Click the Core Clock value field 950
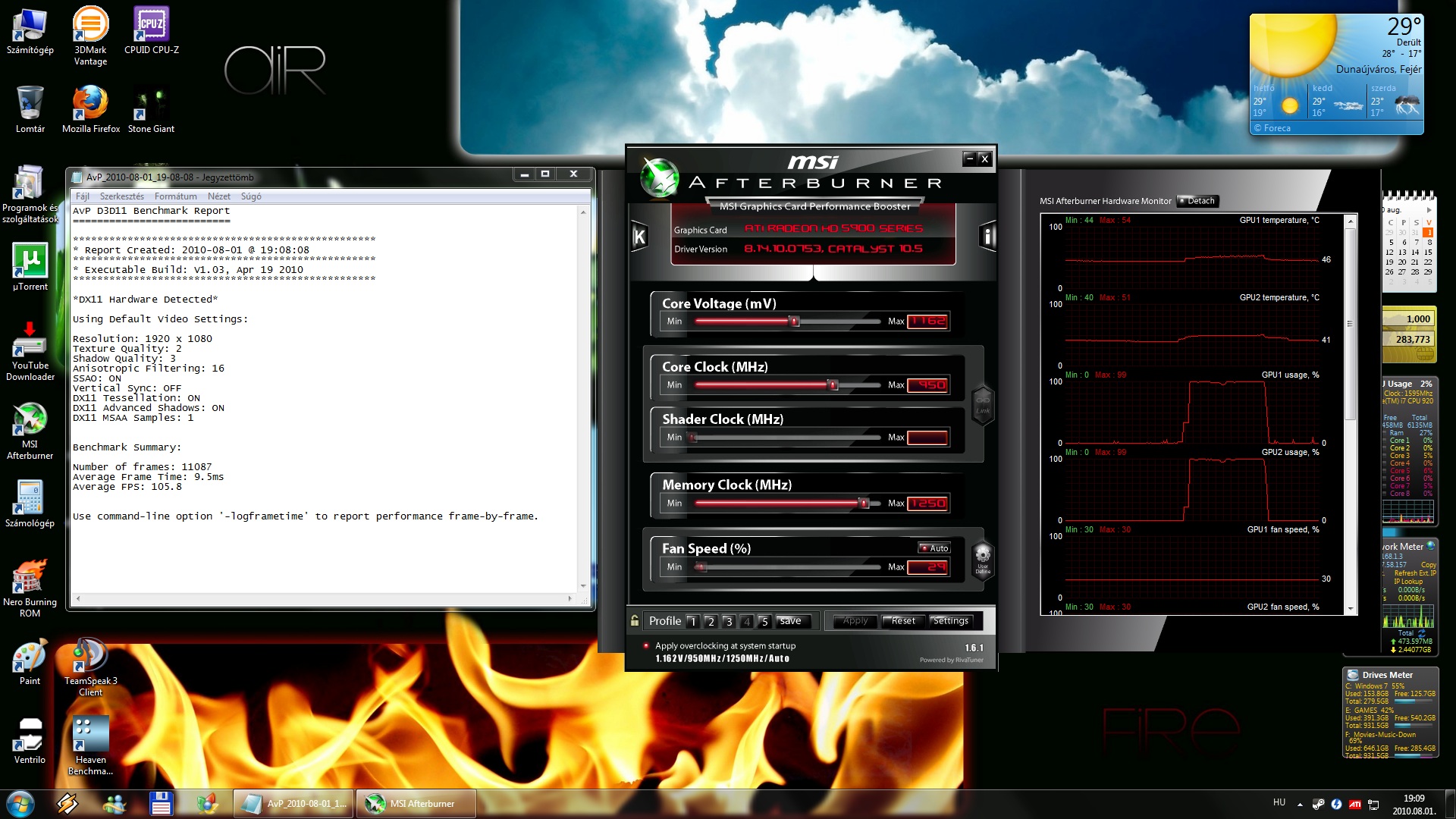 pos(927,384)
